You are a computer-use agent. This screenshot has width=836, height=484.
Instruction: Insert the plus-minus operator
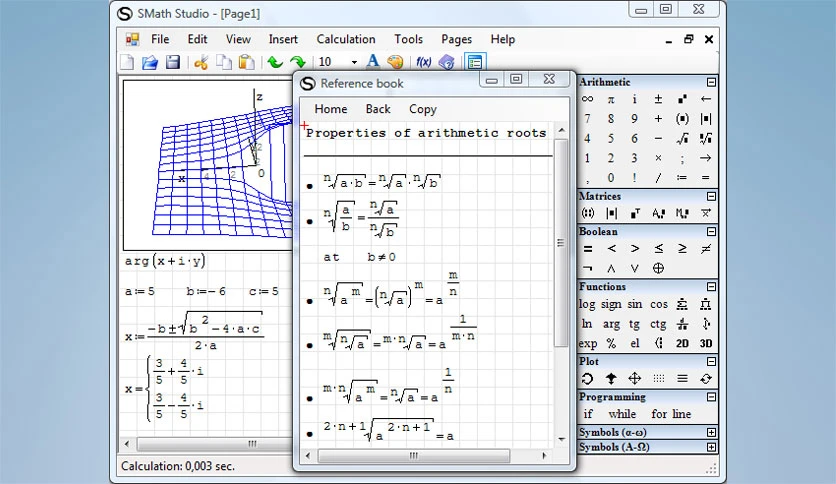(658, 99)
